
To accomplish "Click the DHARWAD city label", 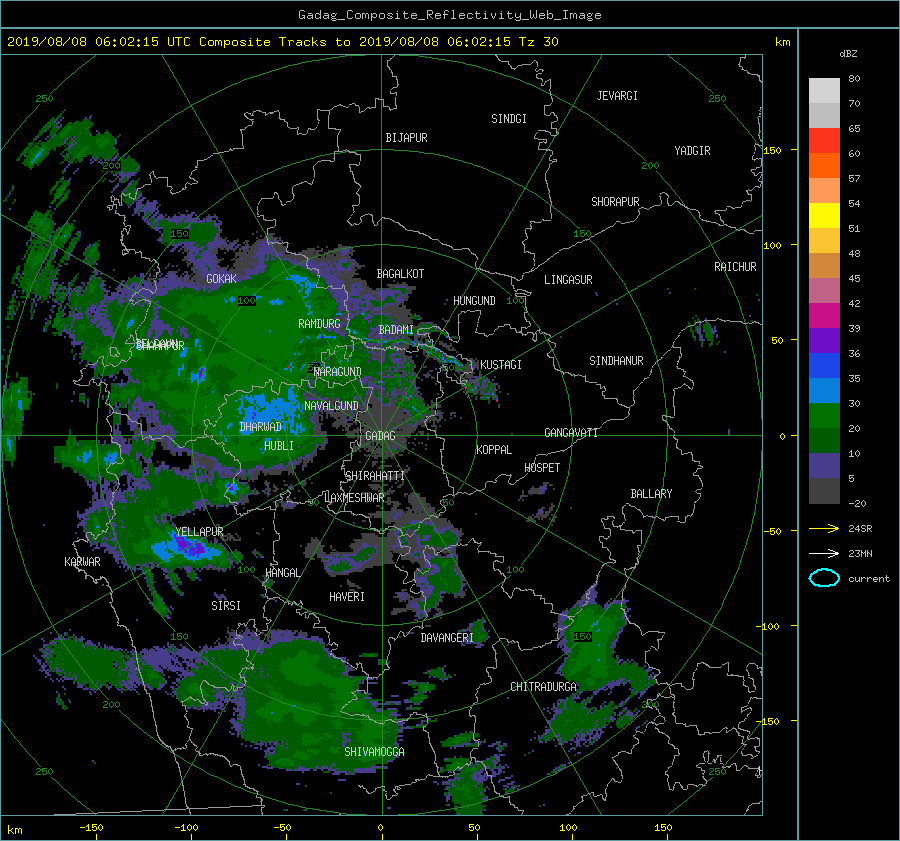I will tap(260, 427).
